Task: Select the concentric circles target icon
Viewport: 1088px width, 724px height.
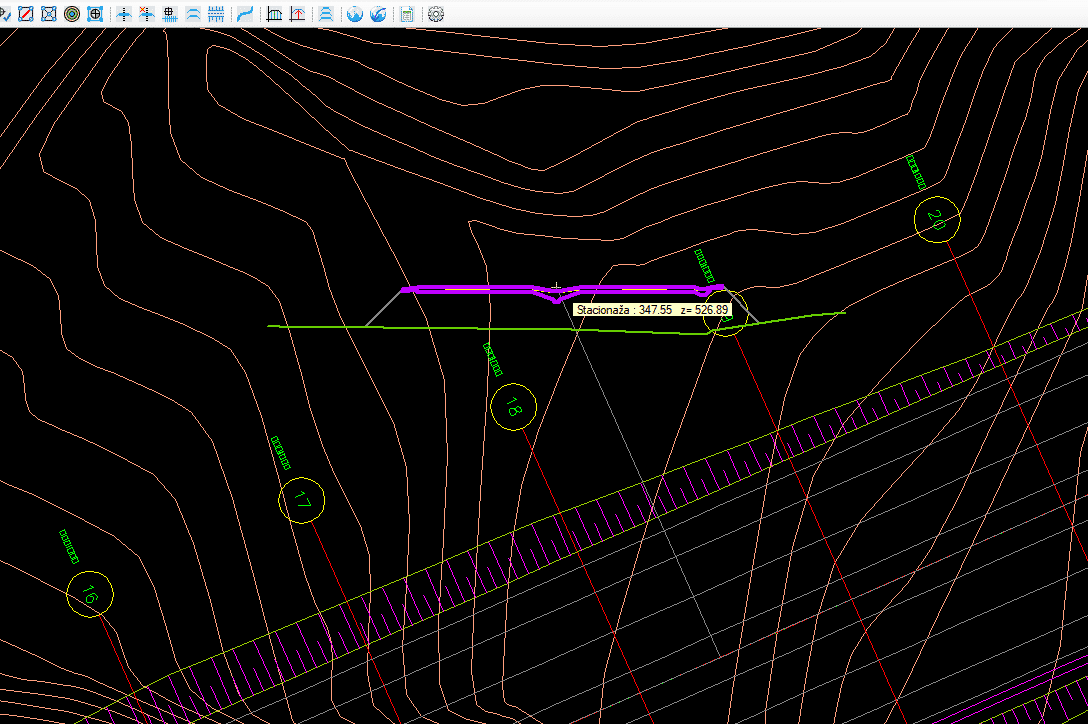Action: tap(72, 14)
